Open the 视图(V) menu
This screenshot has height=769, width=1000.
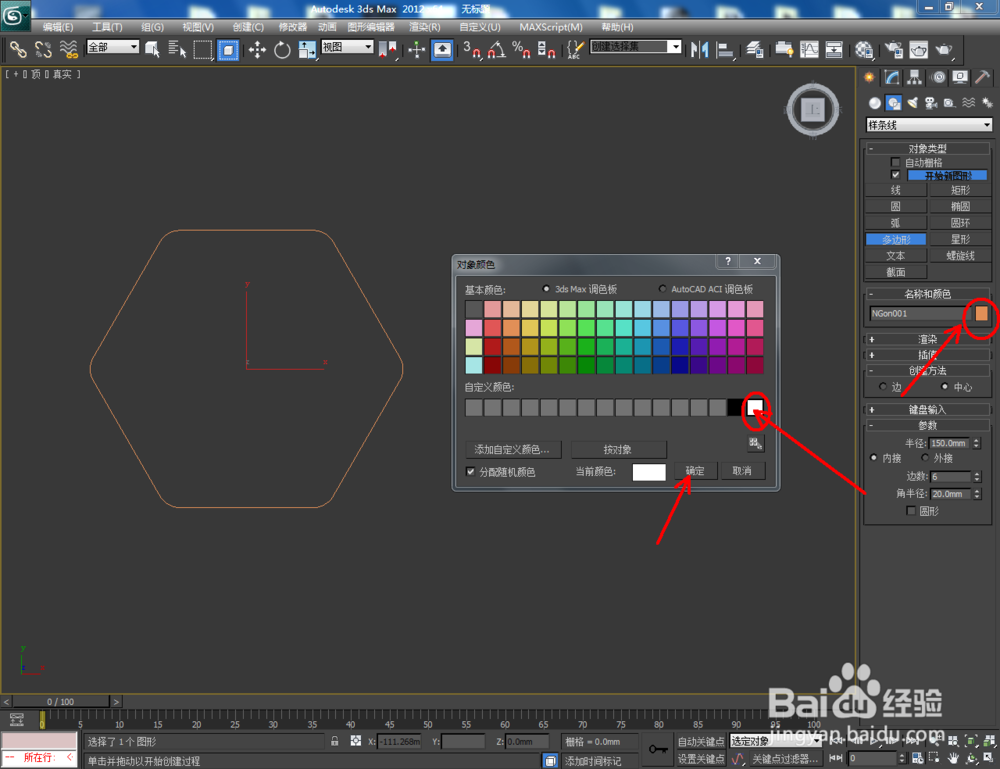[x=198, y=27]
